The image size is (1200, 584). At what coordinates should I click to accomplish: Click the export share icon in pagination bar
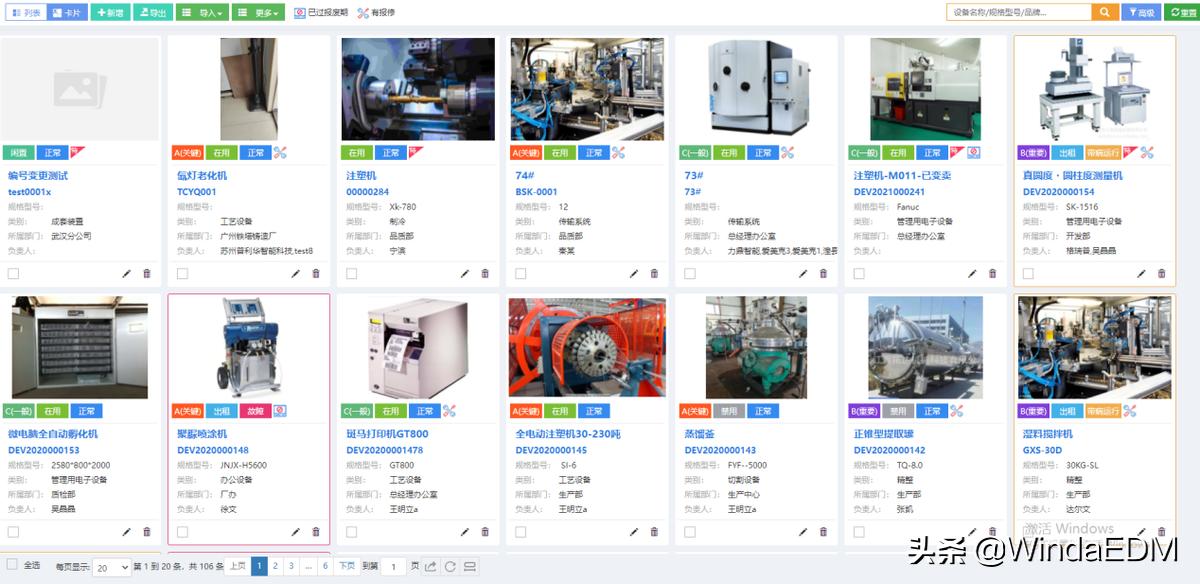(x=430, y=567)
